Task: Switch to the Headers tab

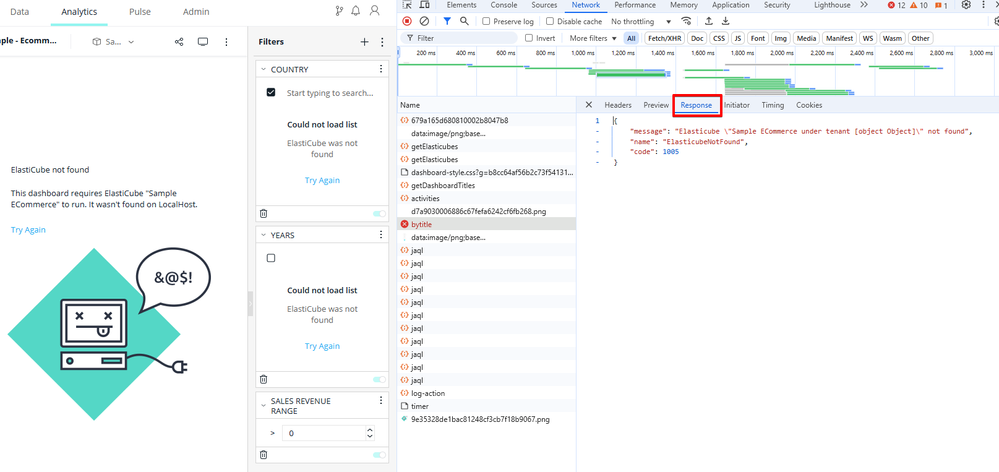Action: (x=617, y=105)
